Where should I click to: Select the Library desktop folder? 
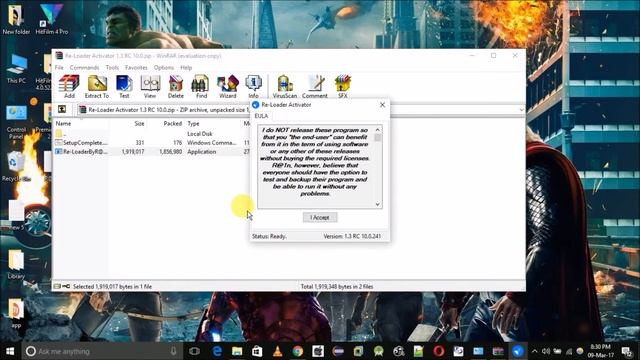pyautogui.click(x=16, y=264)
